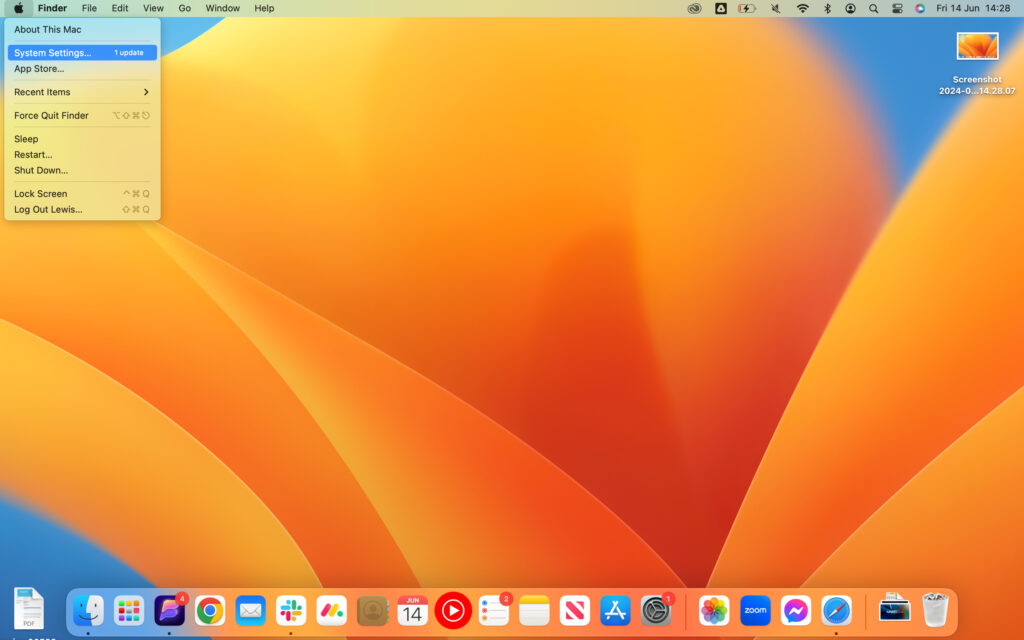Screen dimensions: 1024x640
Task: Select About This Mac from Apple menu
Action: 47,29
